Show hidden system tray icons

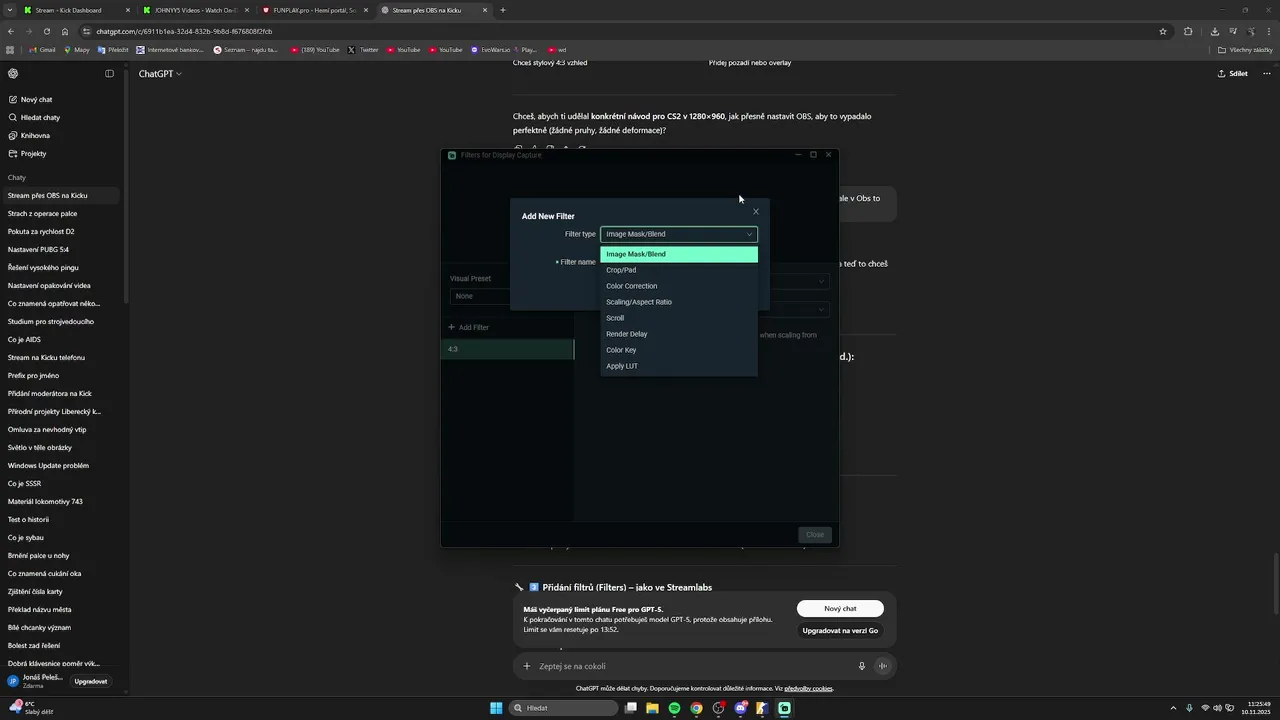point(1175,708)
